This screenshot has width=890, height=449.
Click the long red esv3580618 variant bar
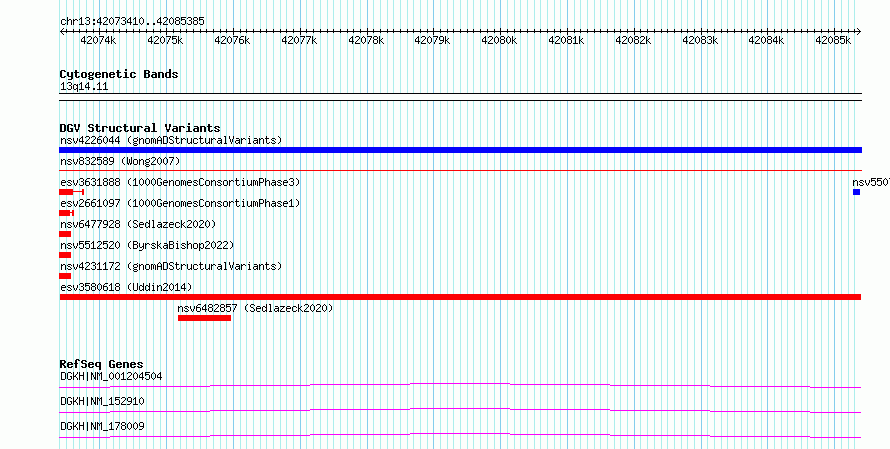(x=460, y=297)
